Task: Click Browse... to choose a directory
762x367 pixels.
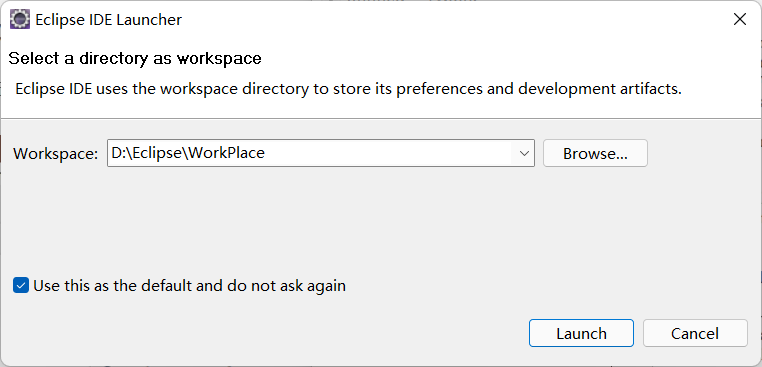Action: click(x=595, y=153)
